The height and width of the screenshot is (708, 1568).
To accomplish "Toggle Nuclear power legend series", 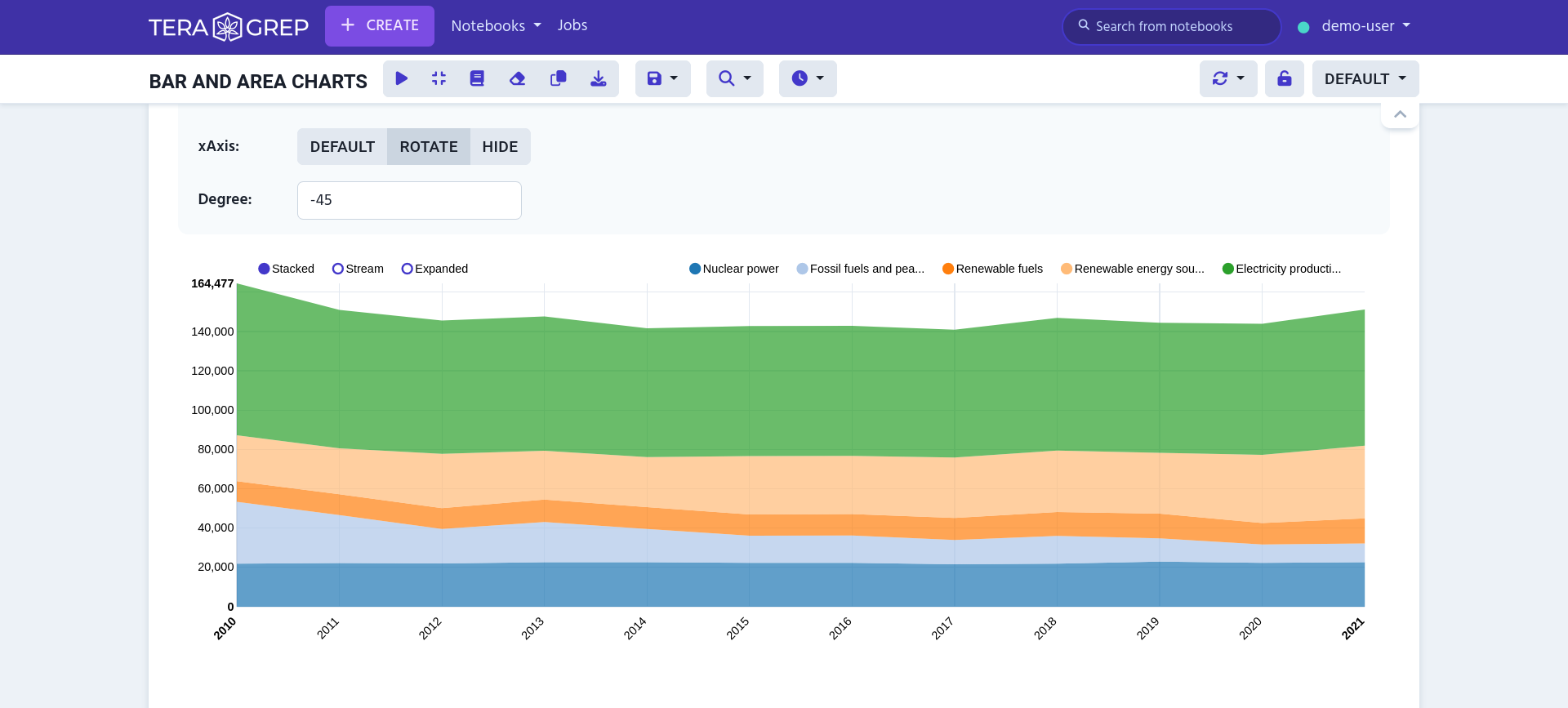I will [x=734, y=269].
